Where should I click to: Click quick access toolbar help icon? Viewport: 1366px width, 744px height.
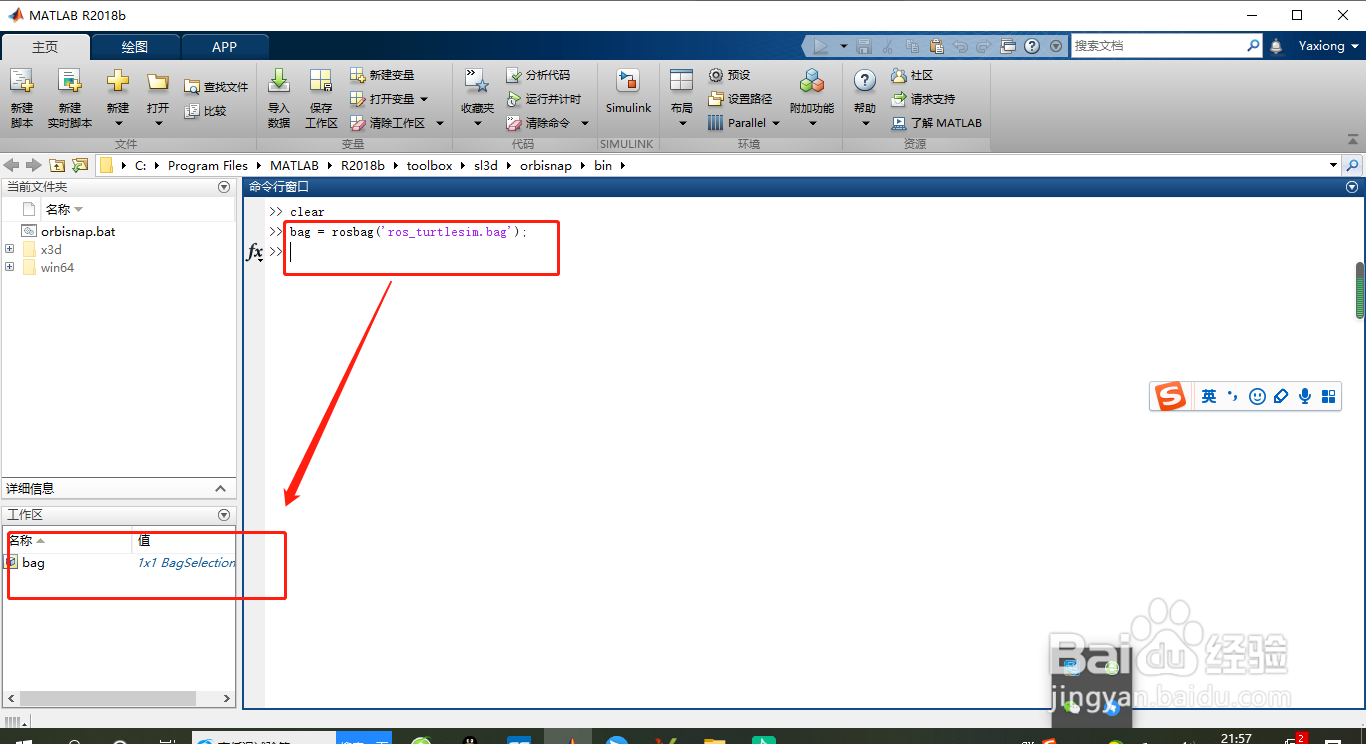[x=1032, y=46]
